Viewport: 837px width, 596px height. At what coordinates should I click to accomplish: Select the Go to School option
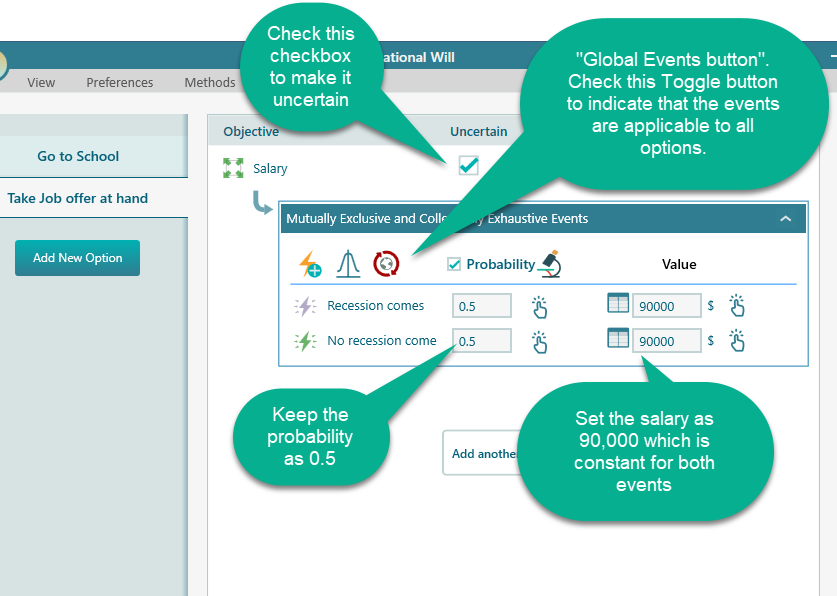click(78, 156)
